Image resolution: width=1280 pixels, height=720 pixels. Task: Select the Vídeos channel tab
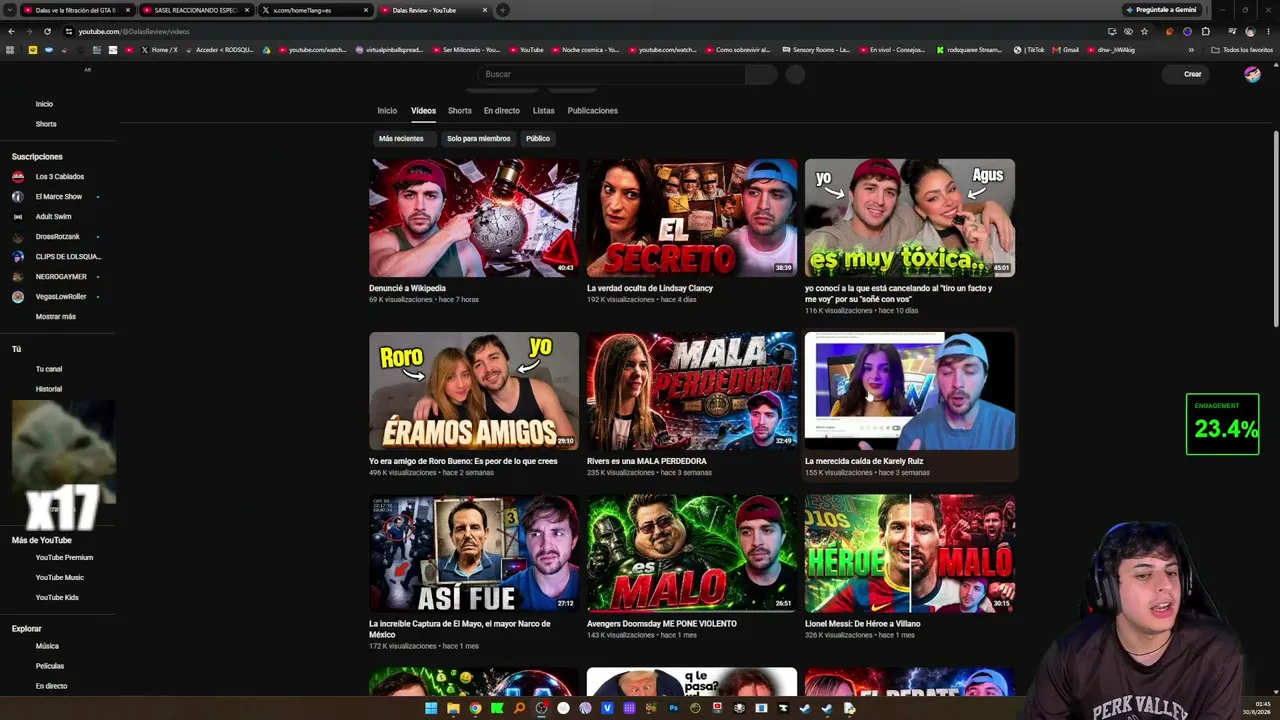coord(423,111)
